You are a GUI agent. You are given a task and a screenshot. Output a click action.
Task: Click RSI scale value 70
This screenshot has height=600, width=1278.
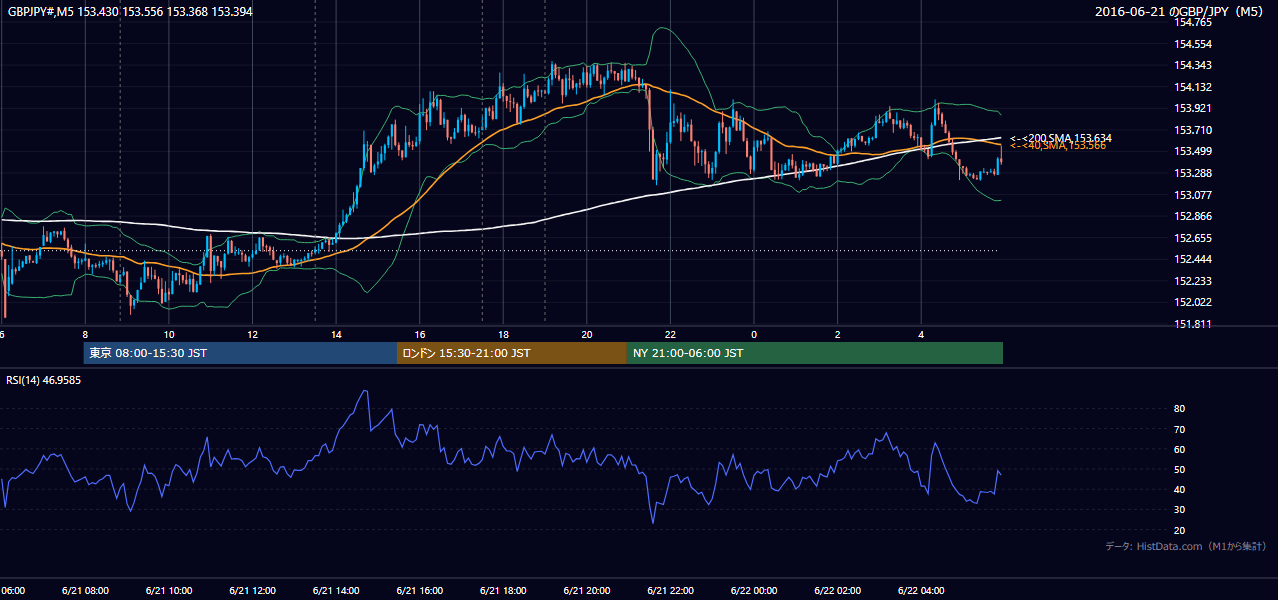pos(1179,429)
